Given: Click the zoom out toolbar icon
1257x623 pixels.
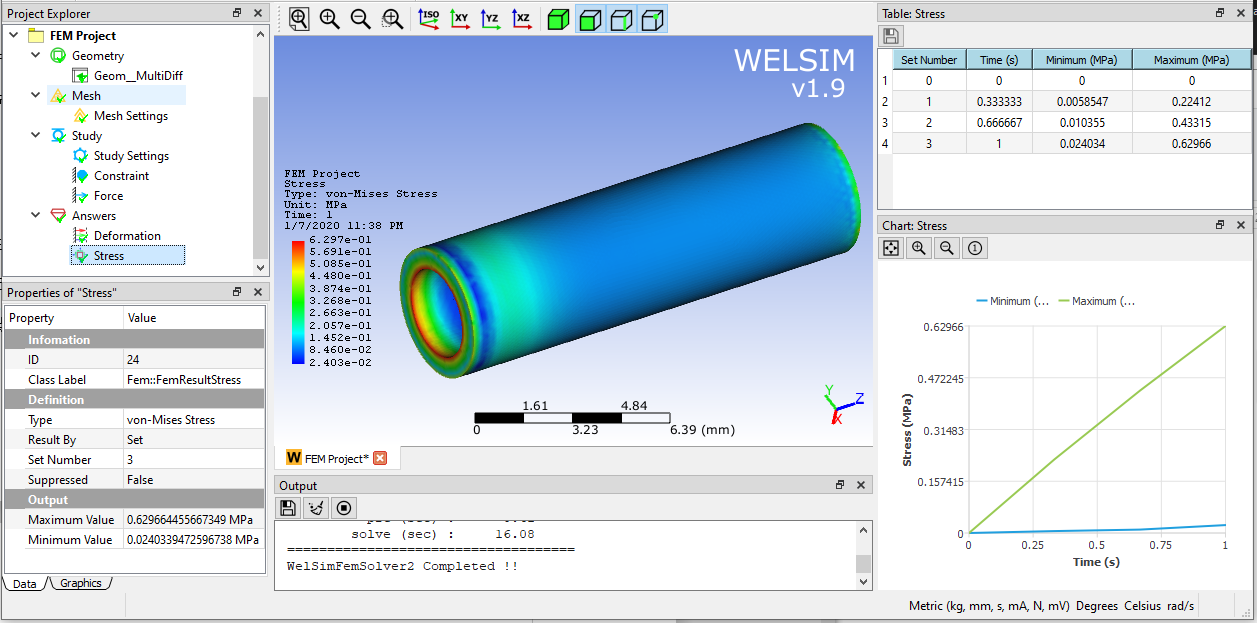Looking at the screenshot, I should click(x=361, y=18).
